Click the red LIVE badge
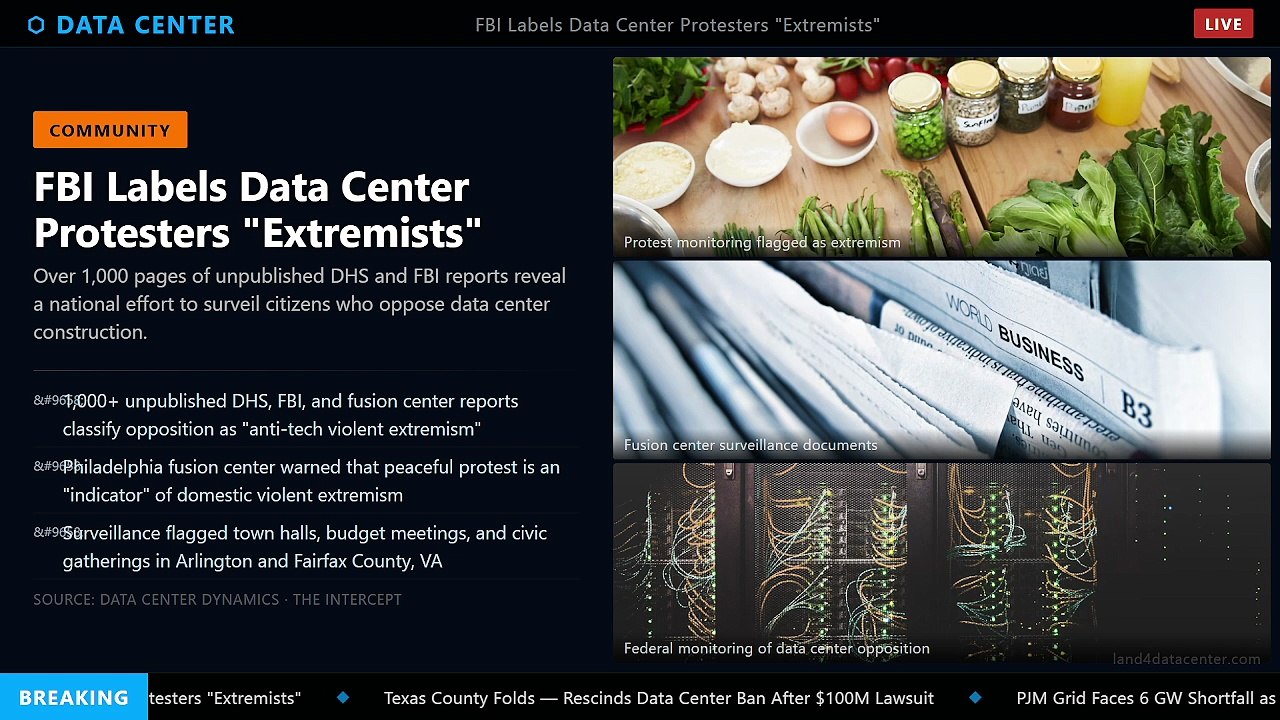 (1223, 24)
